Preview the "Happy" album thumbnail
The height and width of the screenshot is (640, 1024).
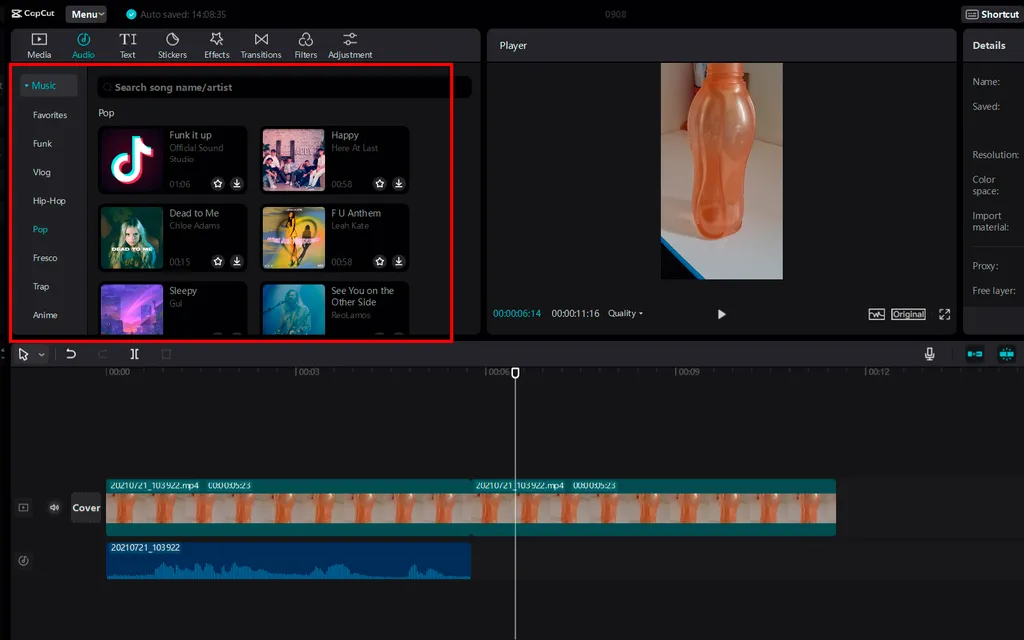point(294,160)
